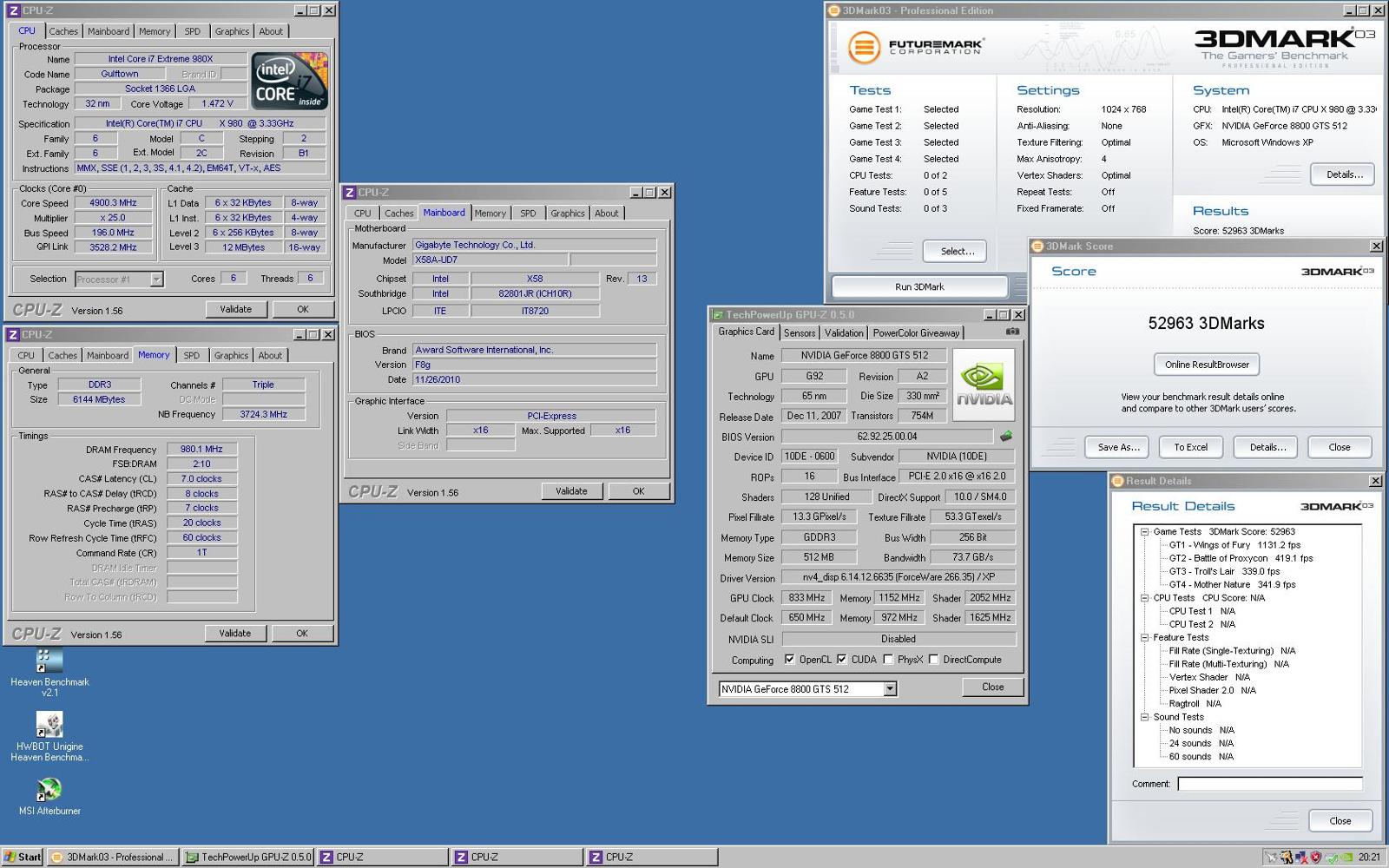Open Caches tab in top CPU-Z window
1389x868 pixels.
coord(63,31)
